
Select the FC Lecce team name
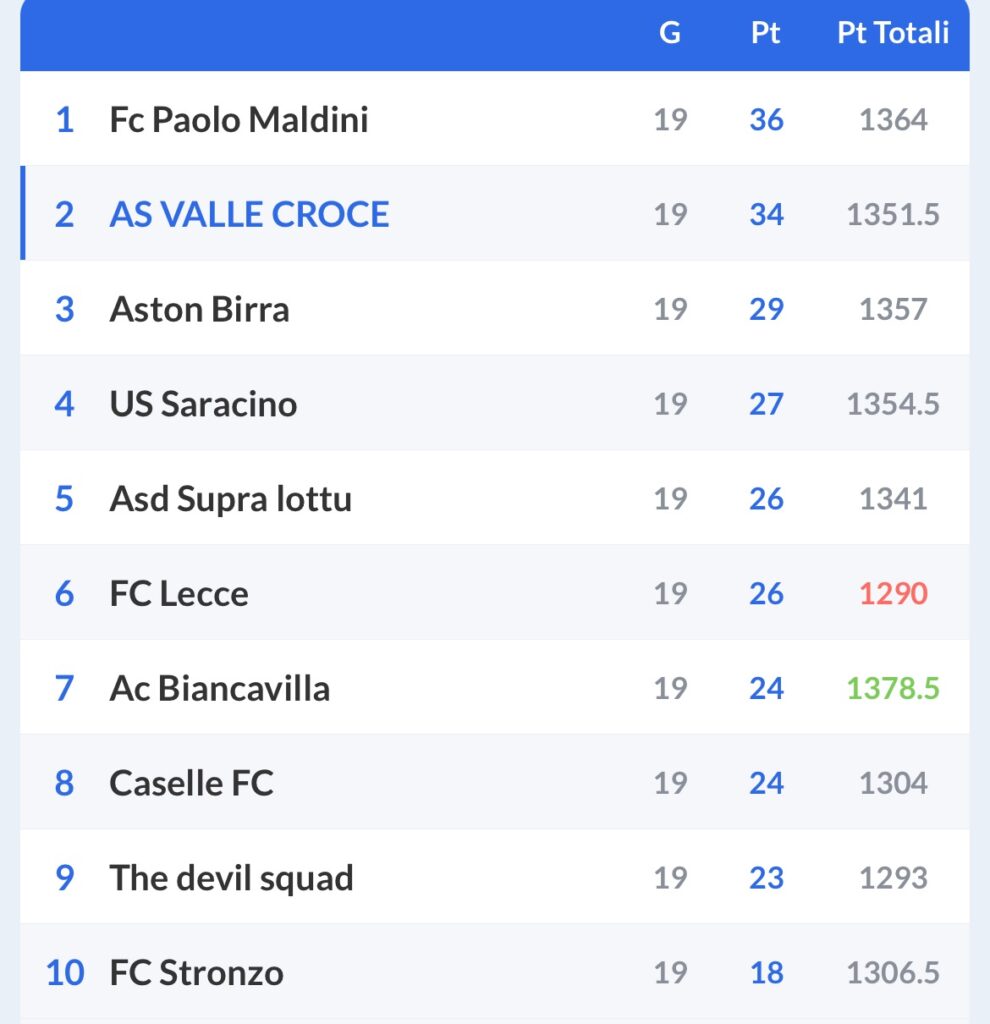(x=179, y=593)
